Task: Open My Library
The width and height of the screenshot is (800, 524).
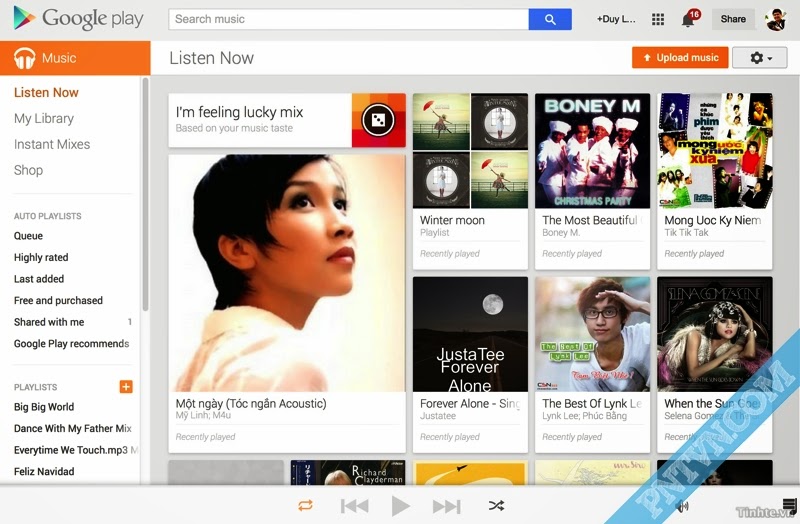Action: (x=44, y=118)
